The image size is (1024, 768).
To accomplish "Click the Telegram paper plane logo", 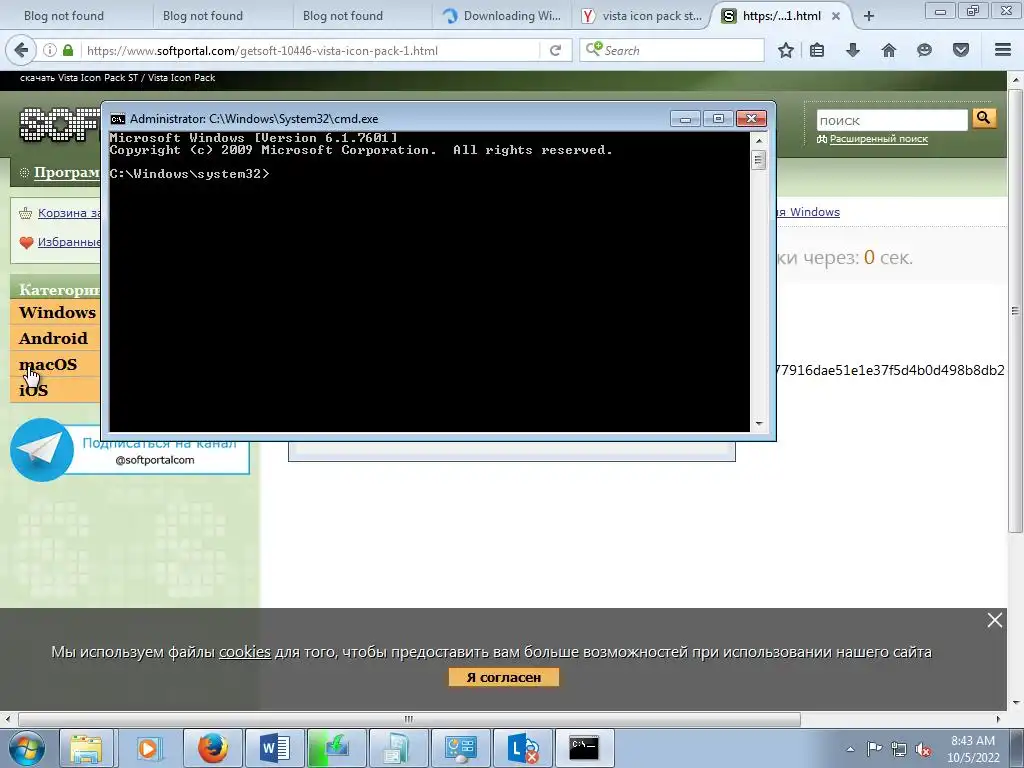I will pyautogui.click(x=42, y=449).
